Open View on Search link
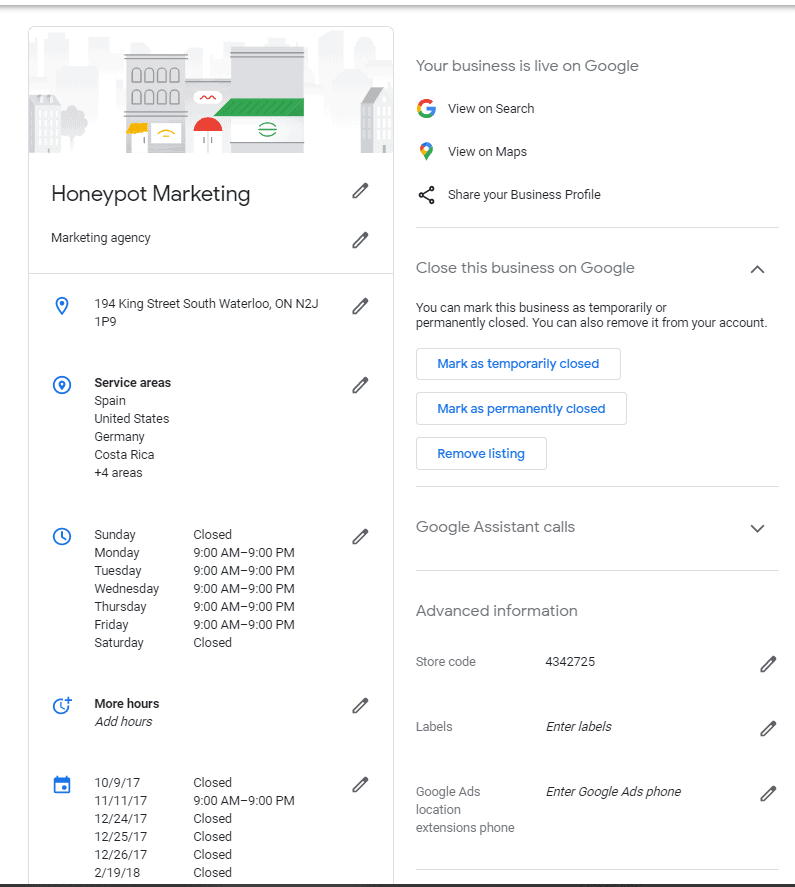The width and height of the screenshot is (795, 887). pyautogui.click(x=491, y=109)
